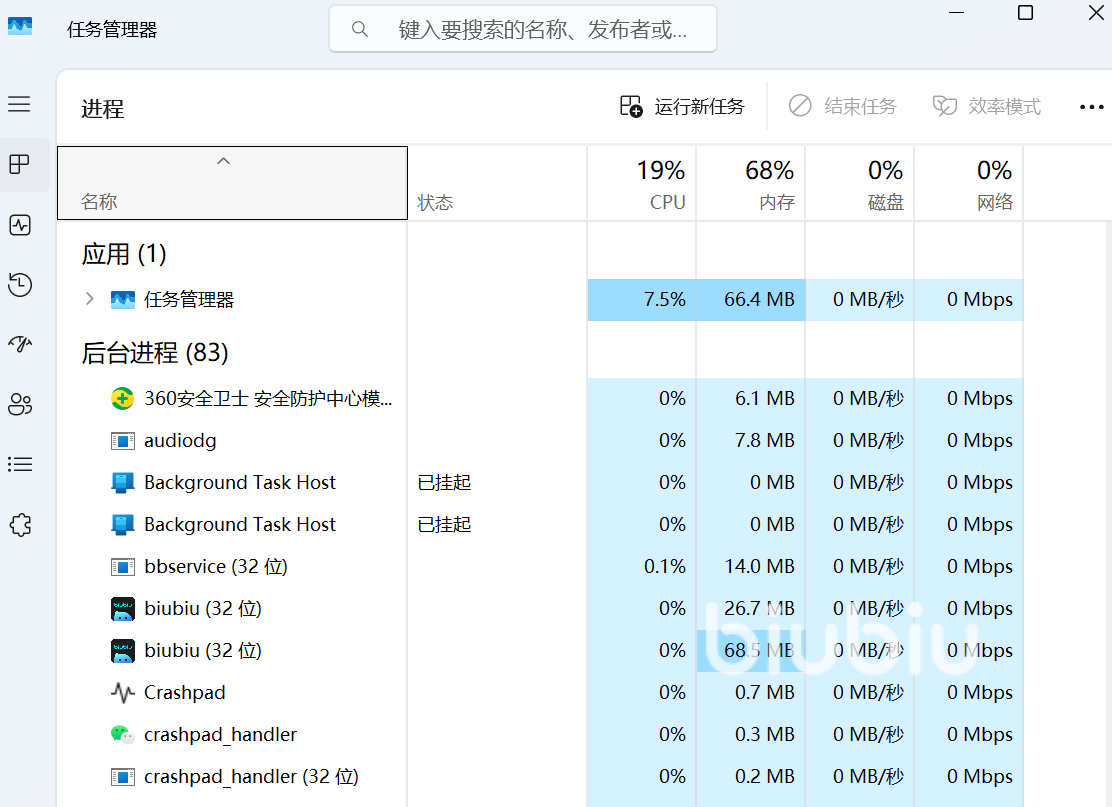
Task: Click the sort chevron above 名称
Action: tap(224, 161)
